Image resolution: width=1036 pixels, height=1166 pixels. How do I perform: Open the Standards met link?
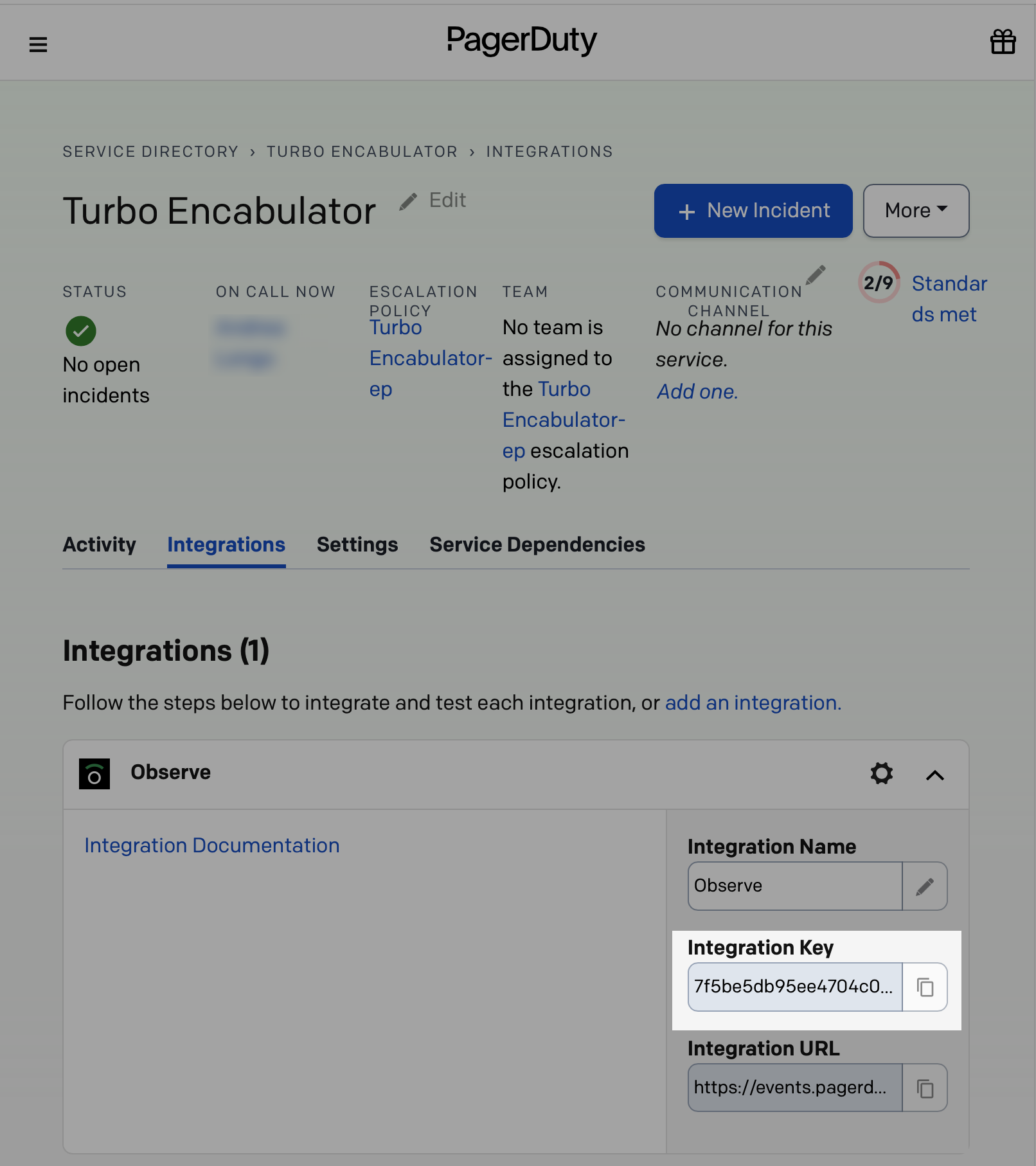coord(949,299)
